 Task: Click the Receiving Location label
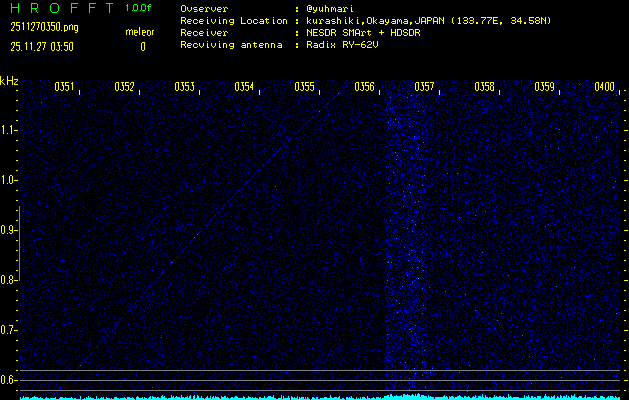click(x=234, y=21)
